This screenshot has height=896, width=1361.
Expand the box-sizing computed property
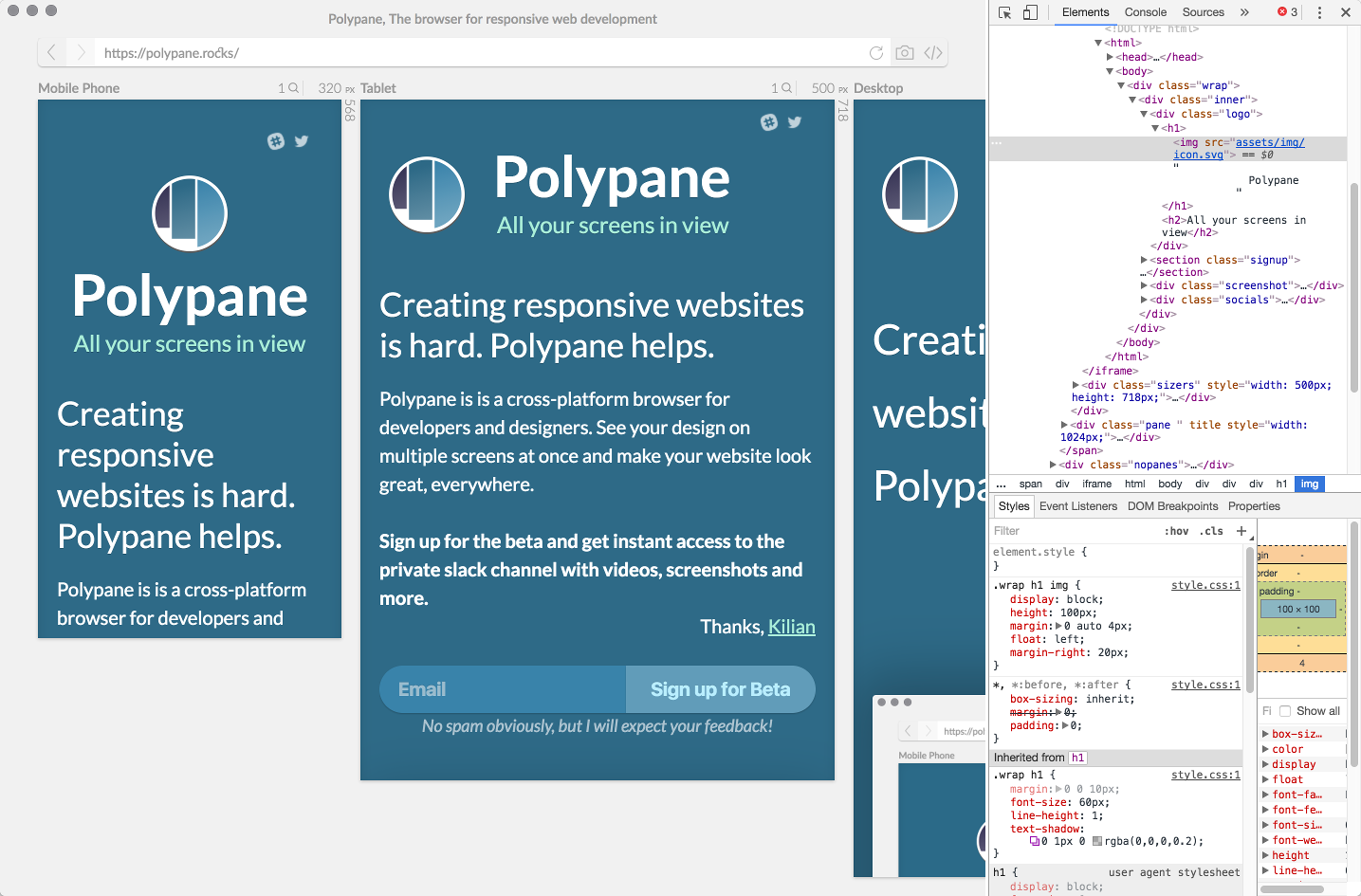1265,734
